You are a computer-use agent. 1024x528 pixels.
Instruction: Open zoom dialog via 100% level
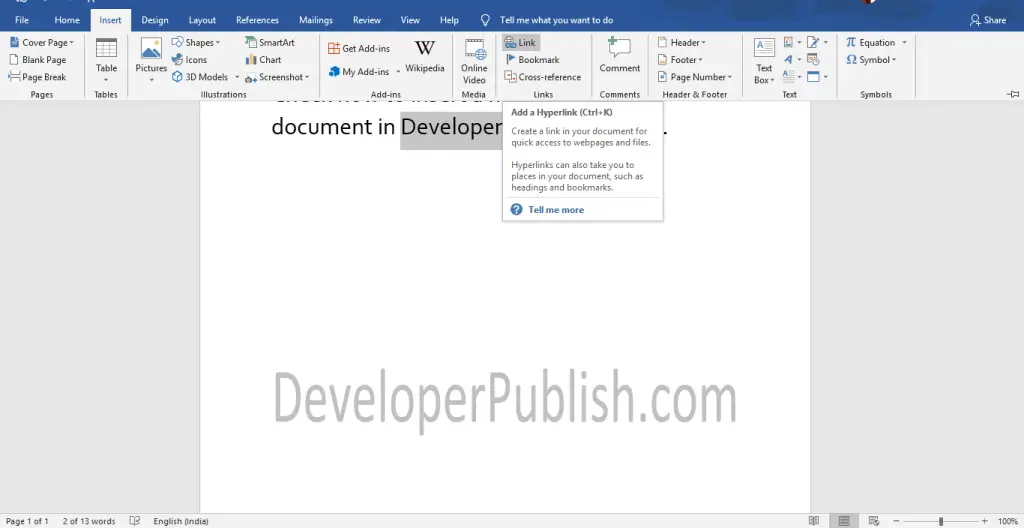tap(1008, 521)
